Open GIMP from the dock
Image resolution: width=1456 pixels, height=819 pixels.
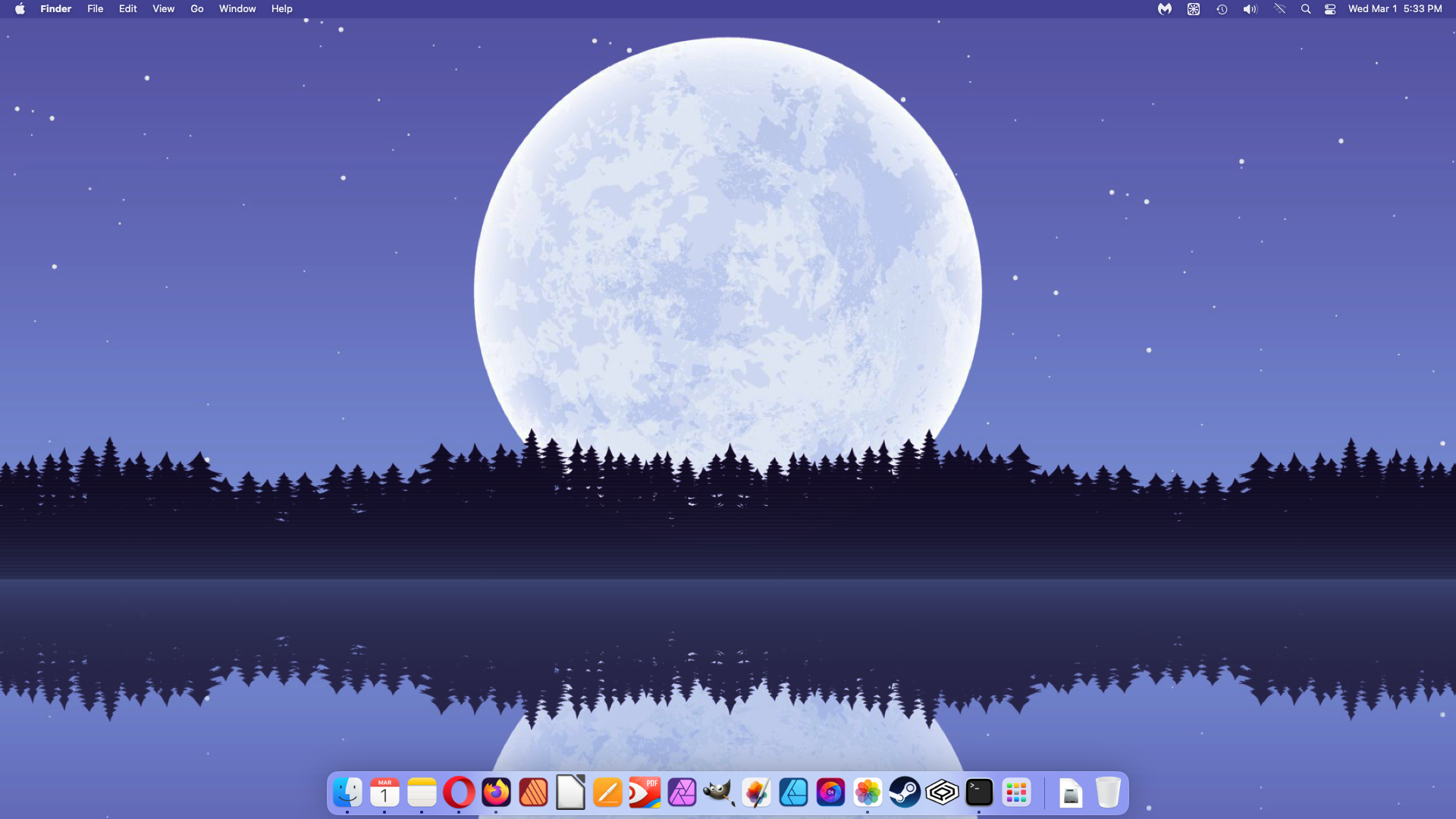click(x=719, y=793)
